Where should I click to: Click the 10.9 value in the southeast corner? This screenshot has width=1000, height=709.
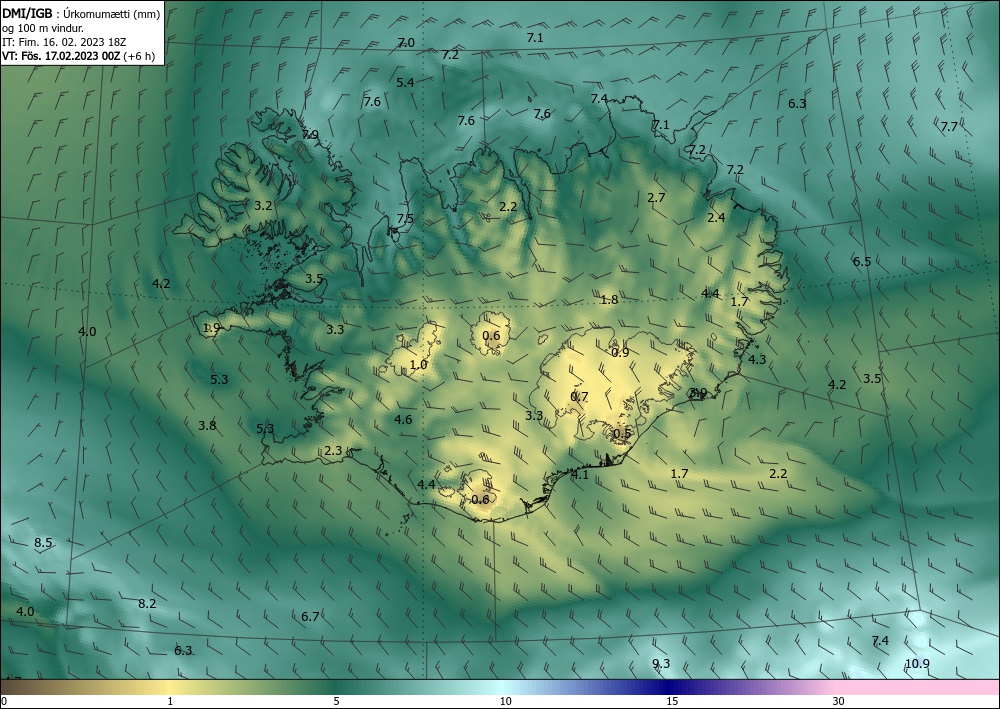tap(917, 663)
